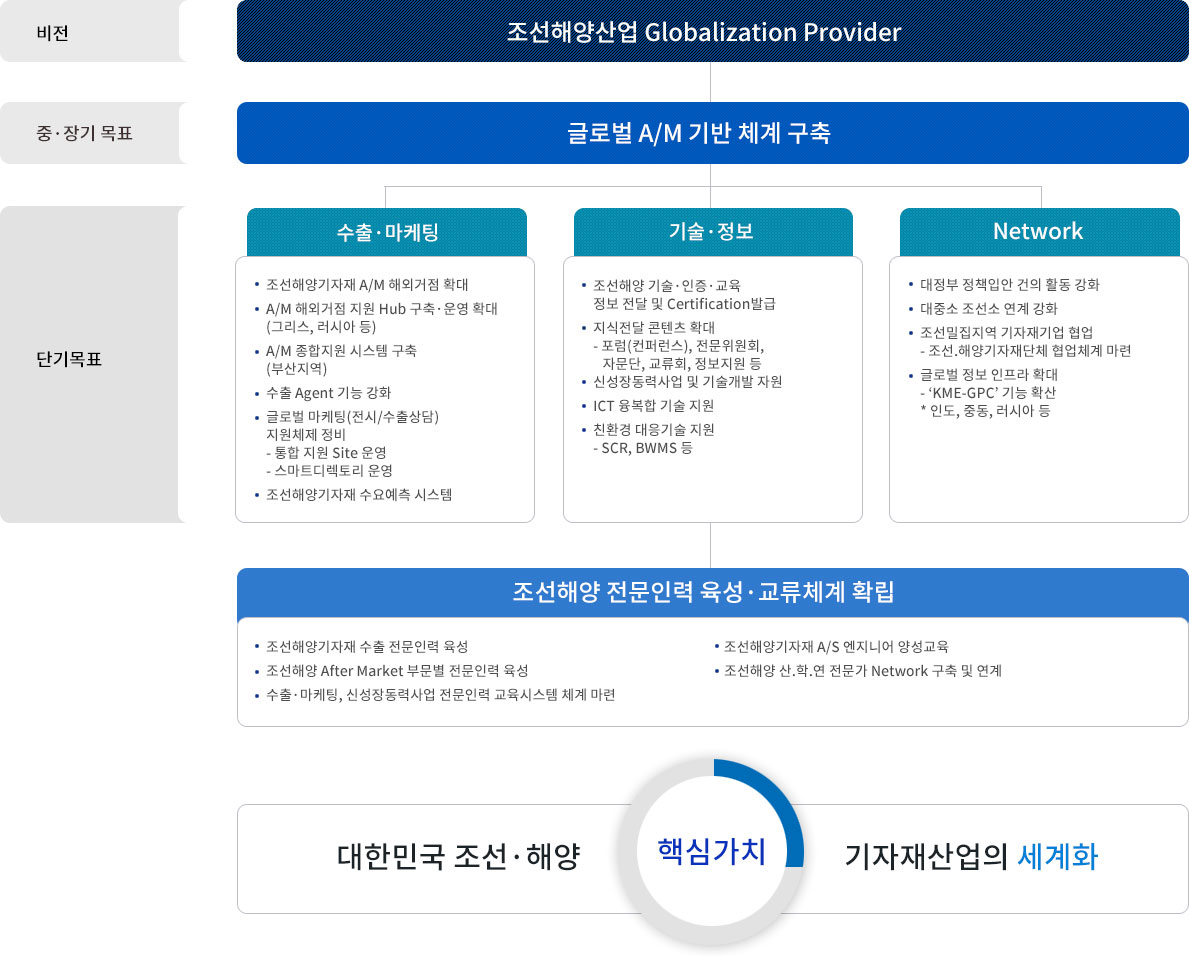Click 자문단, 교류회, 정보지원 등 line

pos(682,364)
